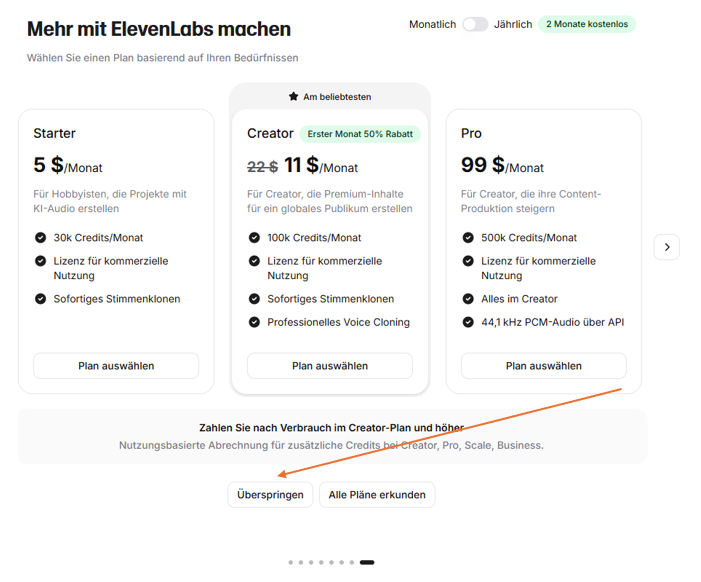This screenshot has height=582, width=701.
Task: Select the Creator plan button
Action: click(330, 366)
